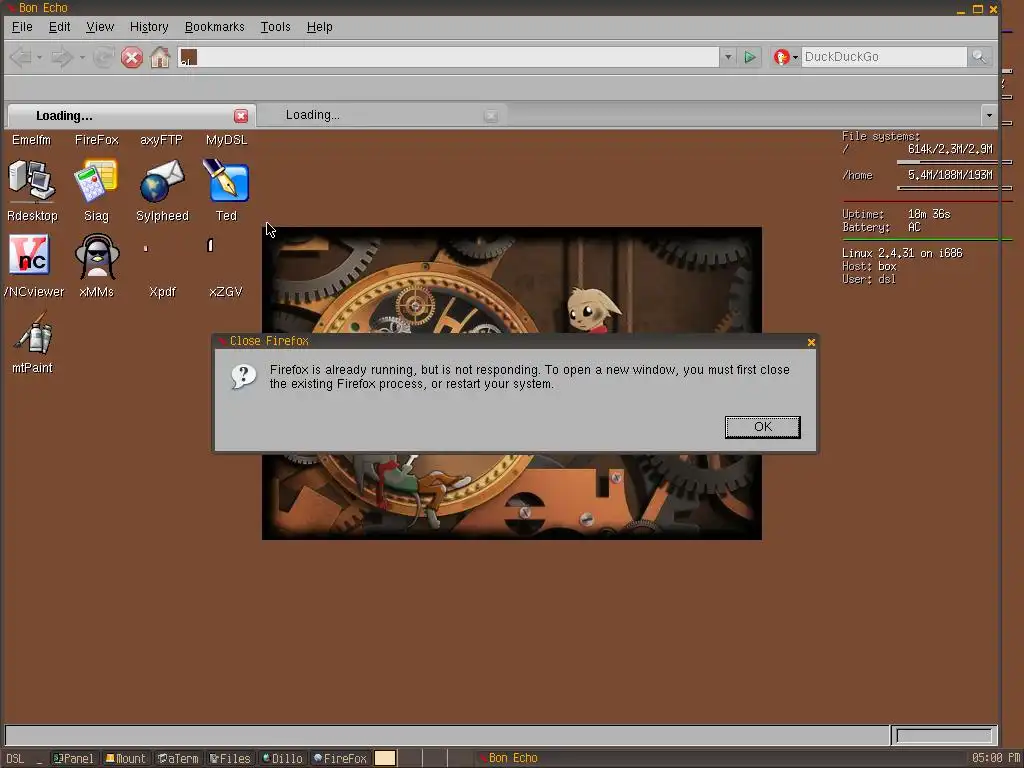Click the /home filesystem usage text

(950, 175)
